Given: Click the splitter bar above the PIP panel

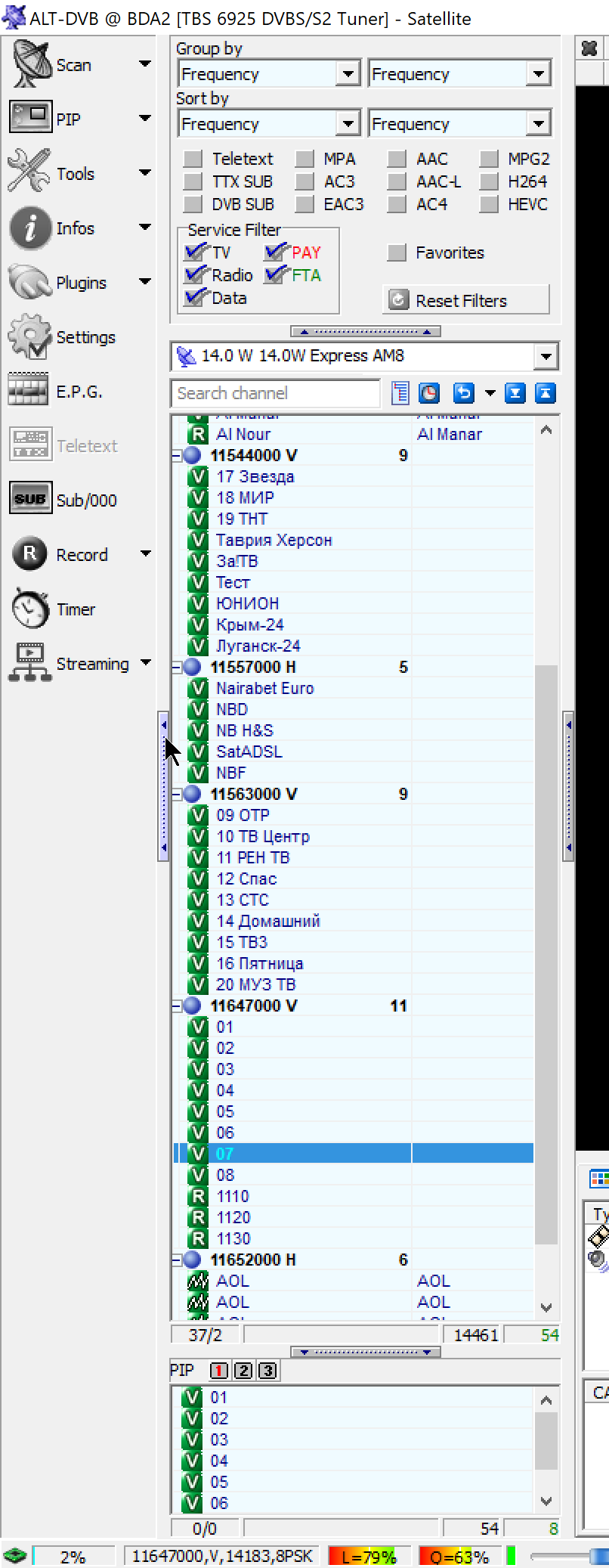Looking at the screenshot, I should tap(366, 1352).
